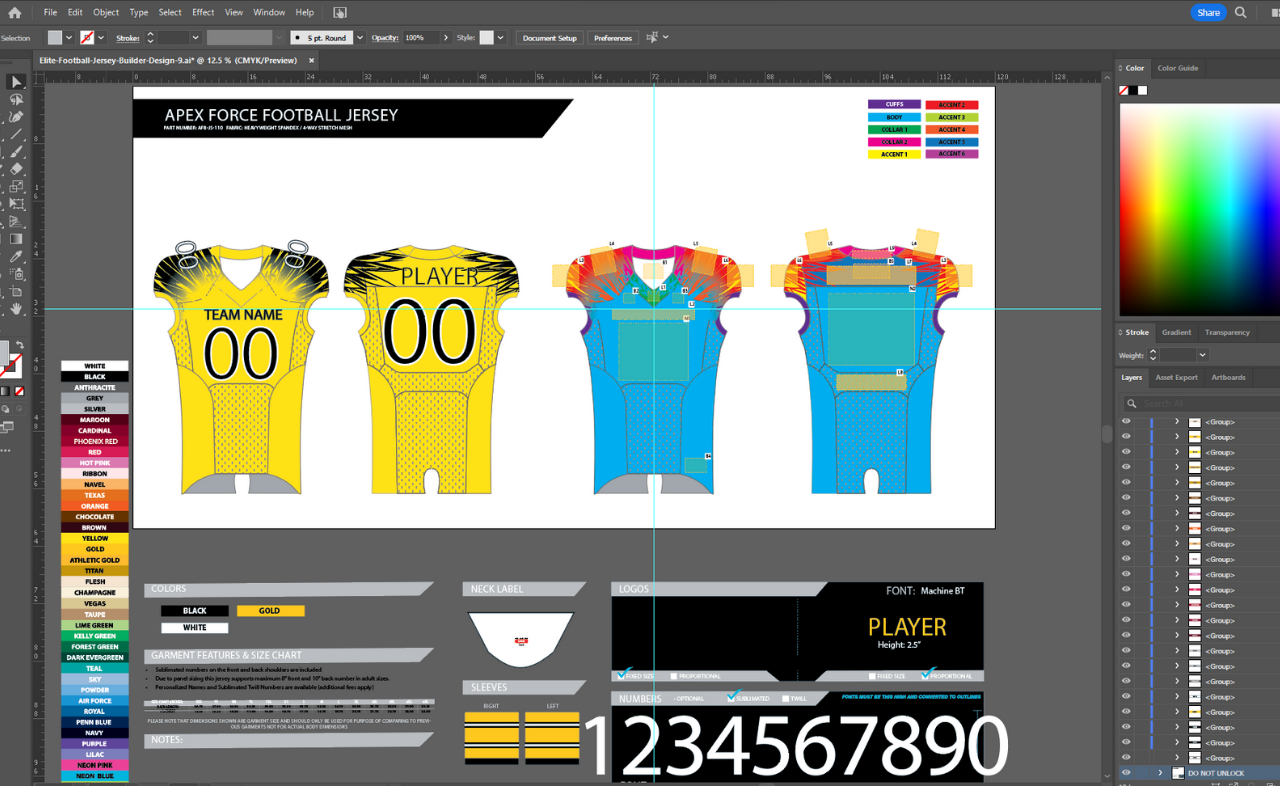Toggle eye icon of the last Group layer
Viewport: 1280px width, 786px height.
[x=1126, y=758]
